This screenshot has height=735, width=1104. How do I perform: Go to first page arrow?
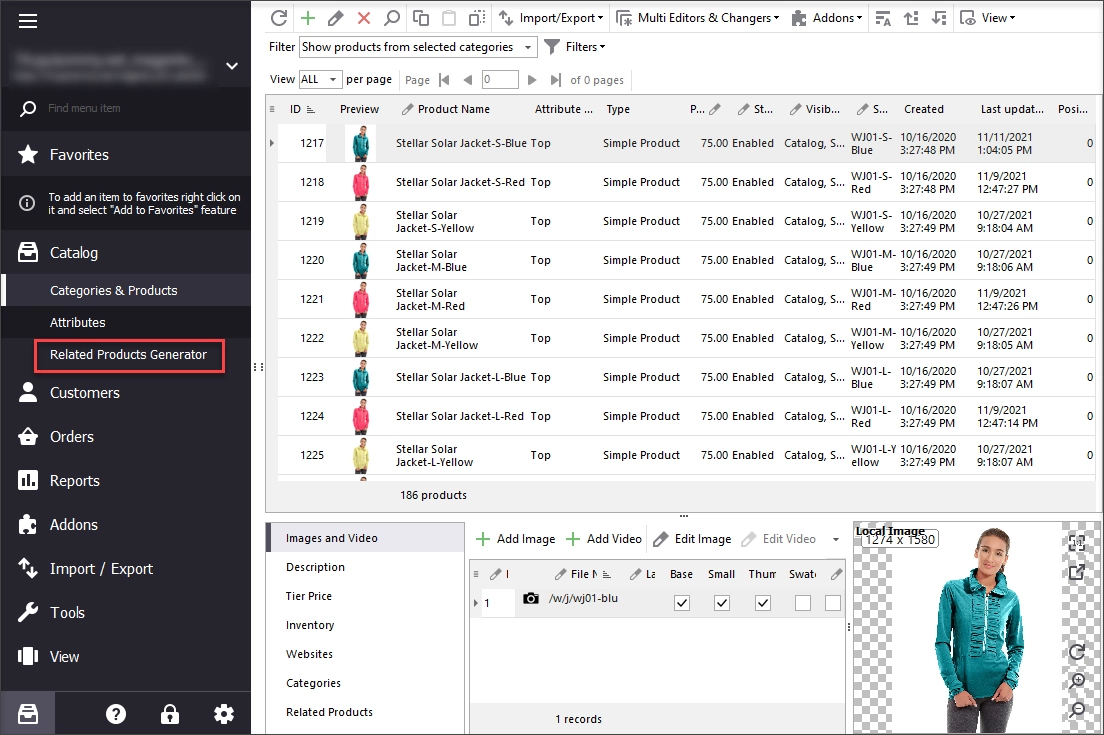tap(444, 80)
